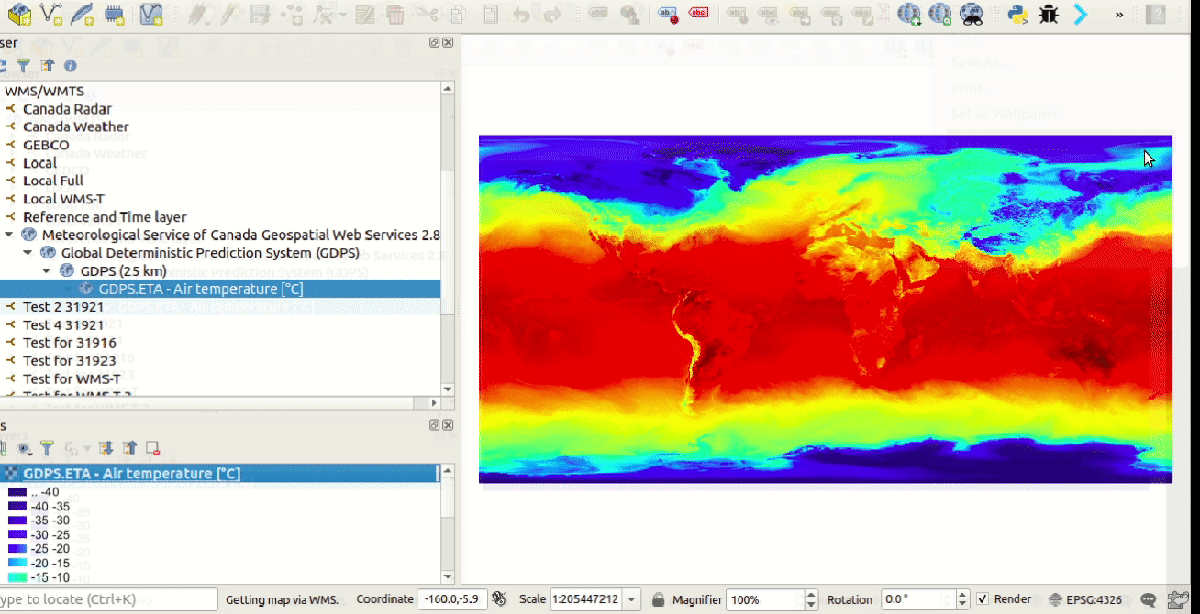Click the black bug plugin icon
Screen dimensions: 1200x614
(x=1049, y=14)
